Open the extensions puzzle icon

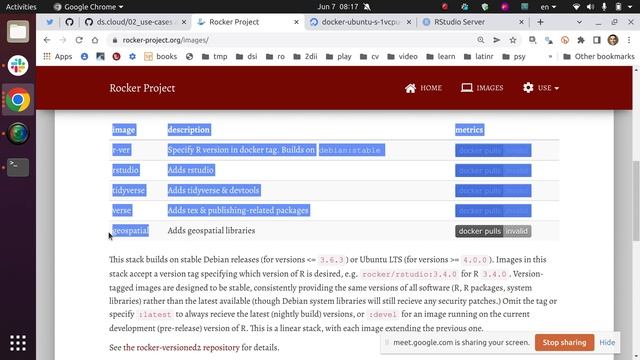click(580, 40)
